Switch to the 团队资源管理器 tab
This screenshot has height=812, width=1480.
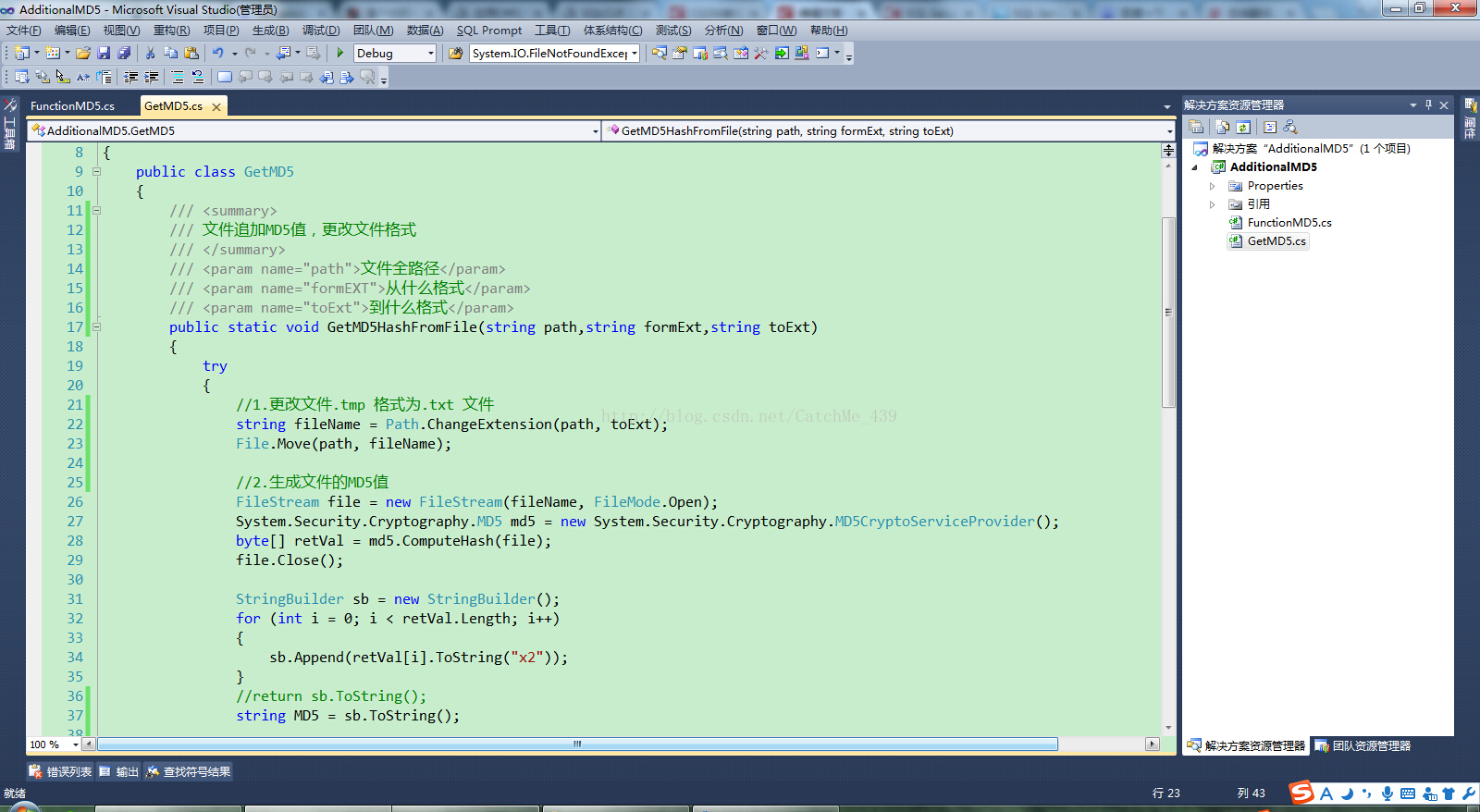(1363, 745)
